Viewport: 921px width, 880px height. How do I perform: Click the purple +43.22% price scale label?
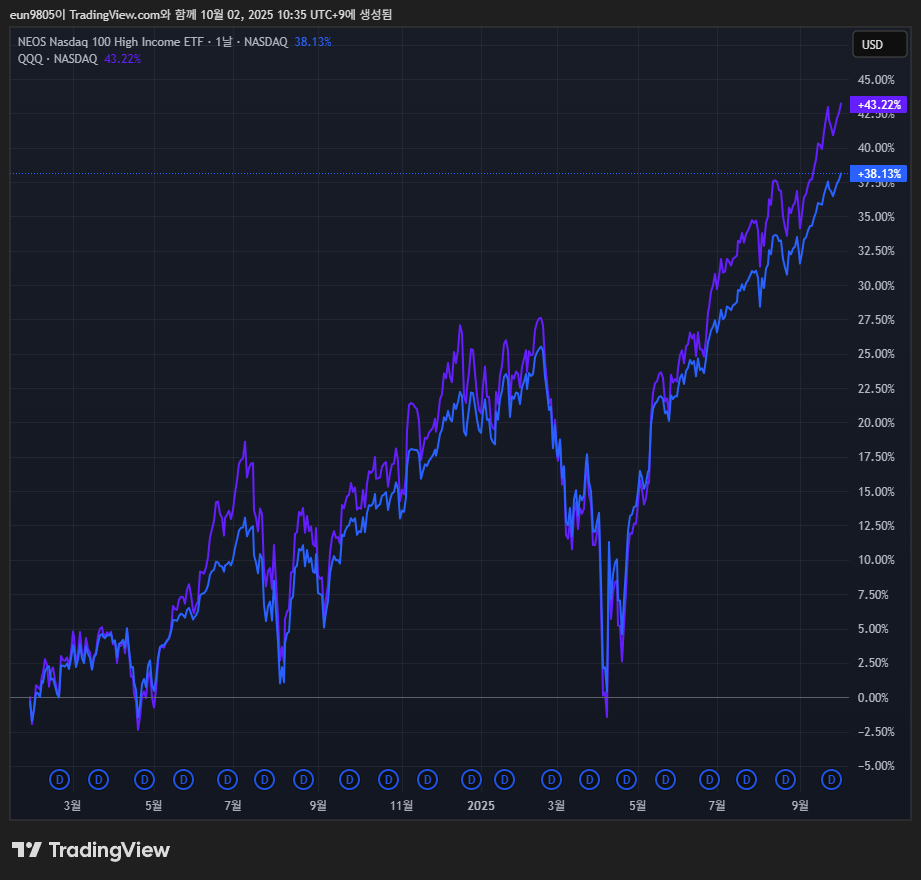878,105
